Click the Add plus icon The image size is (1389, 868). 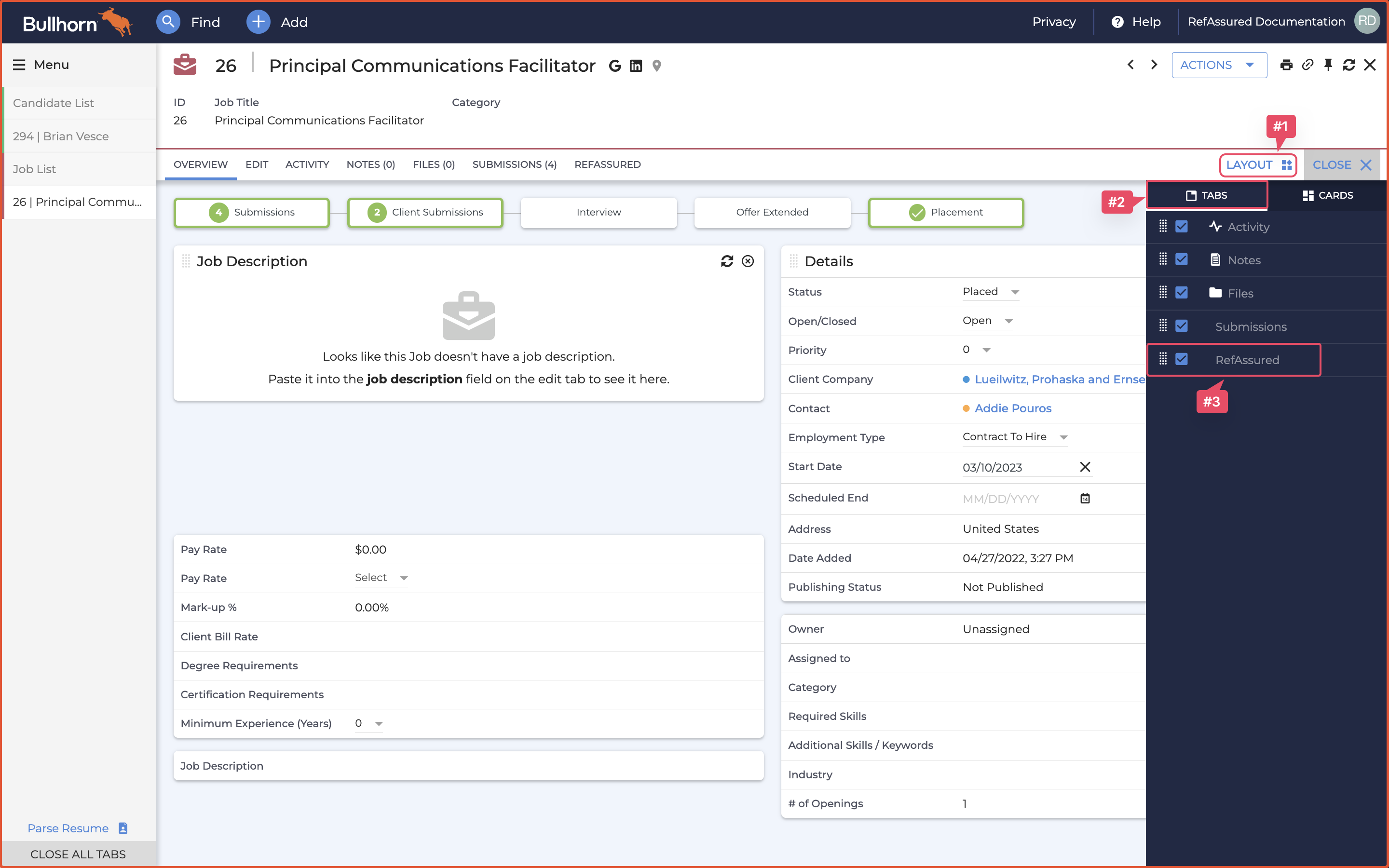click(259, 22)
